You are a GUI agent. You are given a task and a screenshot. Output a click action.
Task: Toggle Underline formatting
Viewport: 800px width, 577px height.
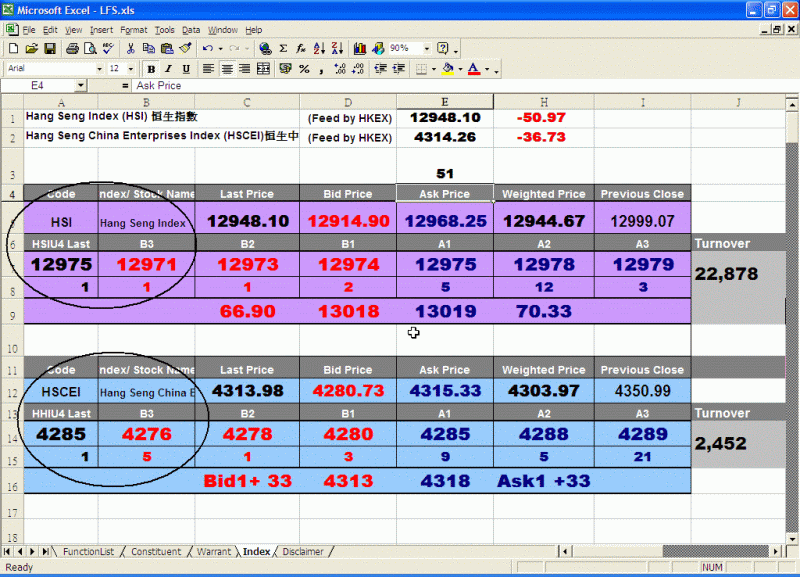pyautogui.click(x=184, y=69)
